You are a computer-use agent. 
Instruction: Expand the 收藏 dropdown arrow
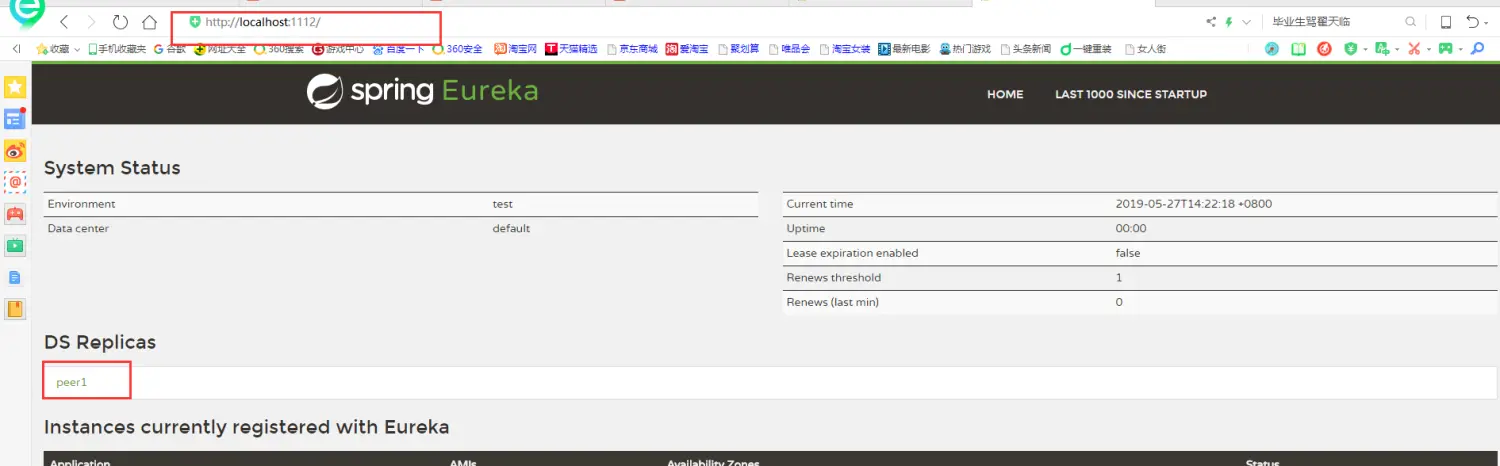(77, 49)
